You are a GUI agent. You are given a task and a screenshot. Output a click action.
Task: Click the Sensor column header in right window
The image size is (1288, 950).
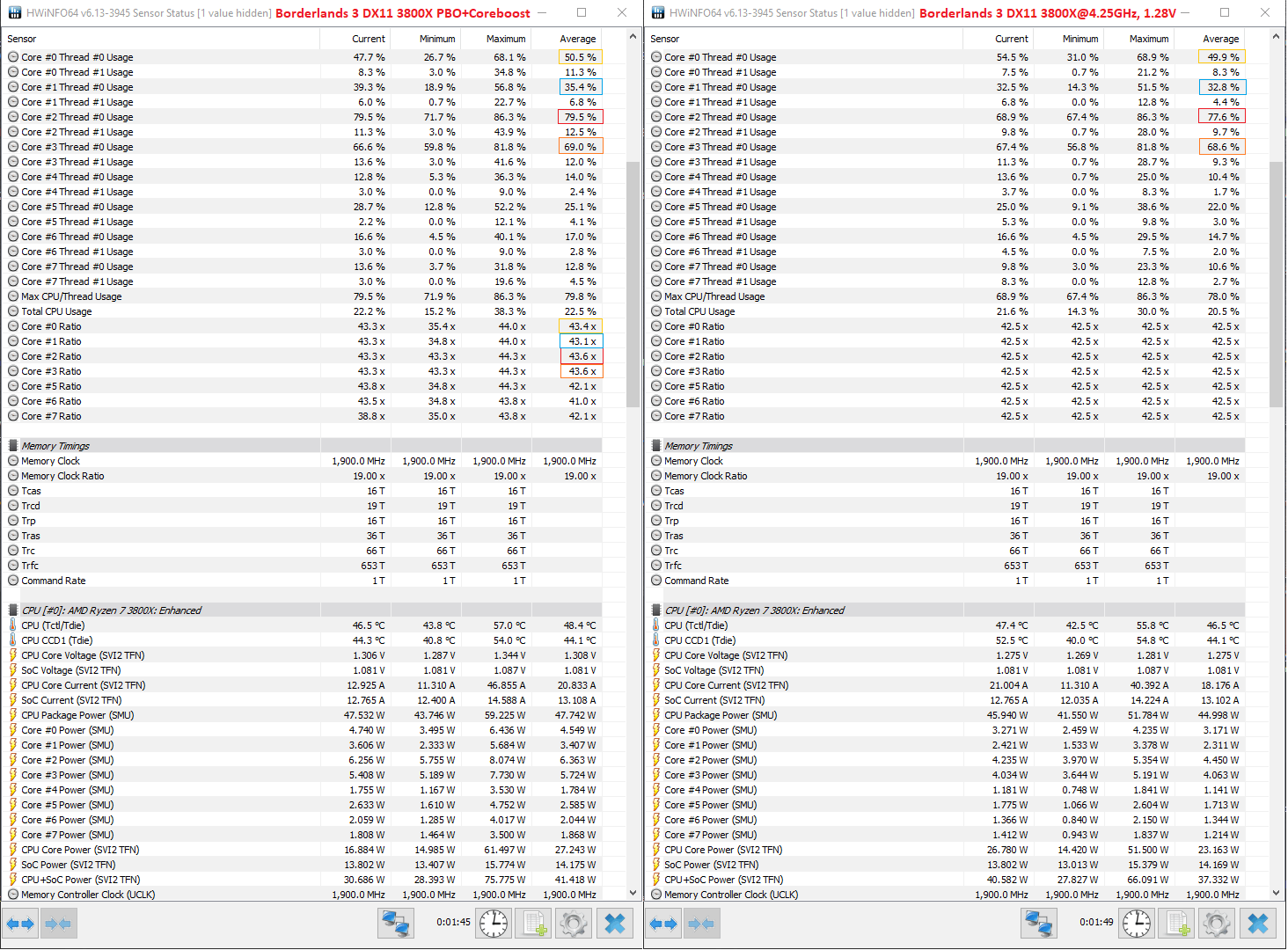(x=805, y=39)
